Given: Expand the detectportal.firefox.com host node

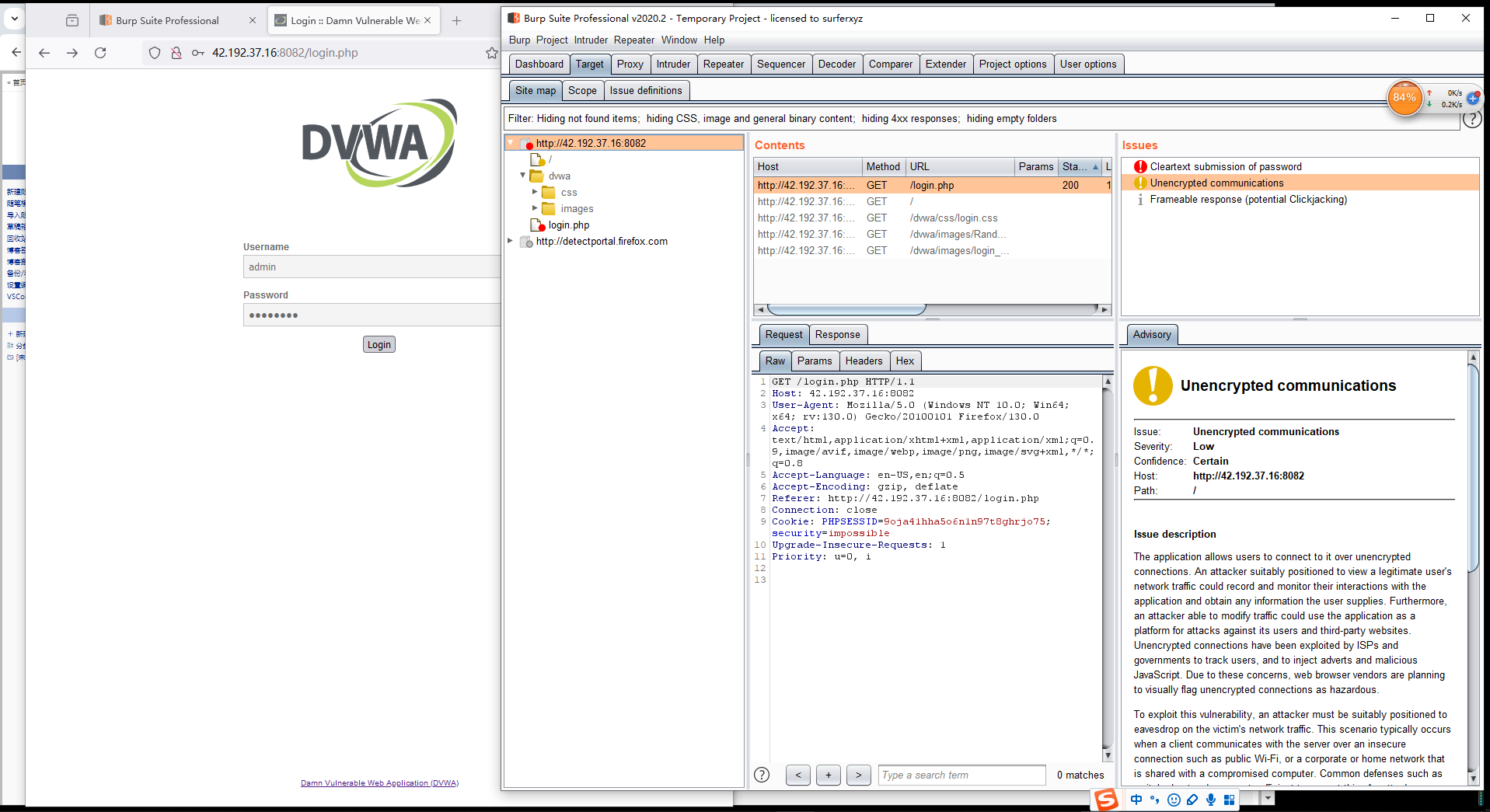Looking at the screenshot, I should pos(511,241).
